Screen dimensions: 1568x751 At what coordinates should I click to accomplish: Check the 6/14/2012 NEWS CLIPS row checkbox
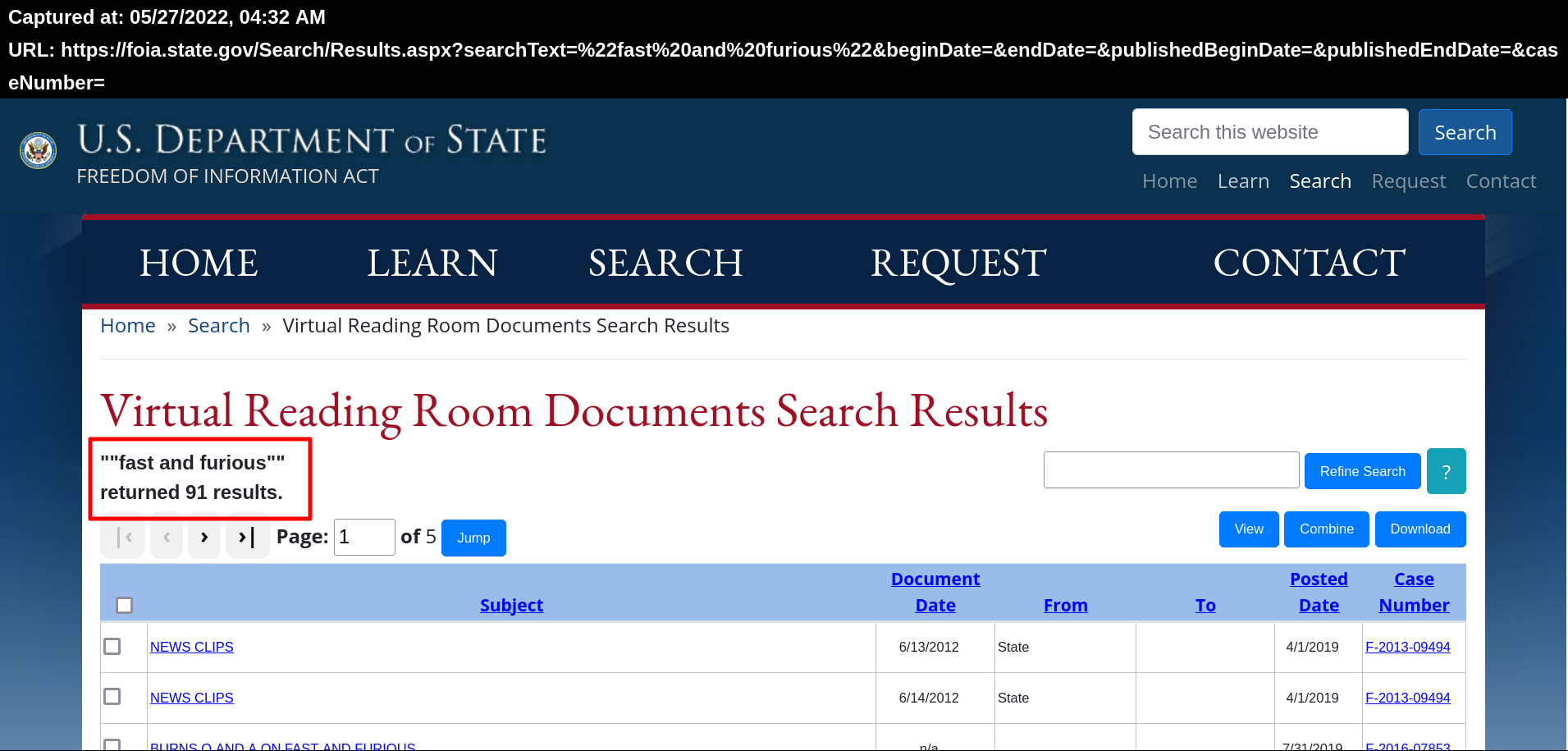pos(112,697)
